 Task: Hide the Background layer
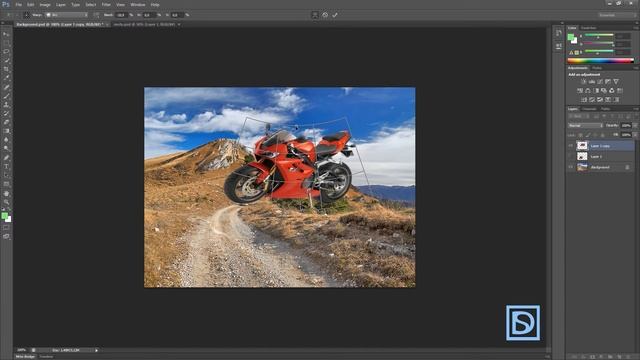pos(571,167)
